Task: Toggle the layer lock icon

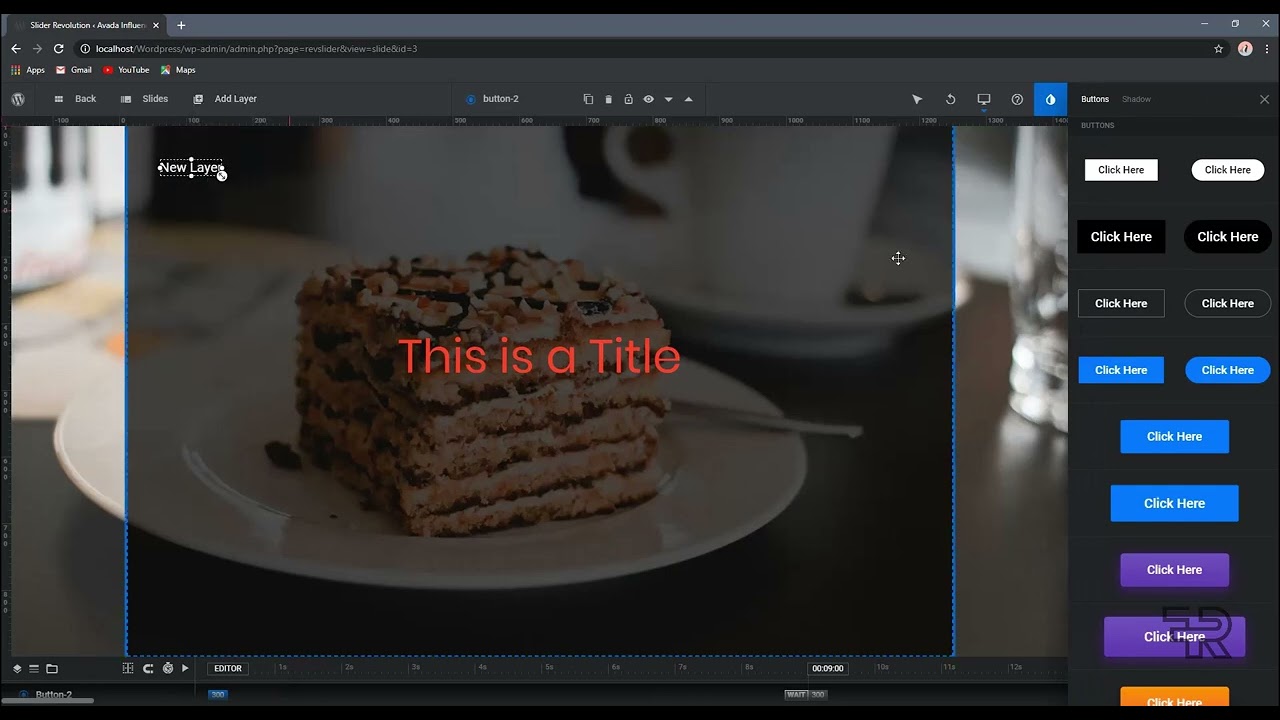Action: point(628,99)
